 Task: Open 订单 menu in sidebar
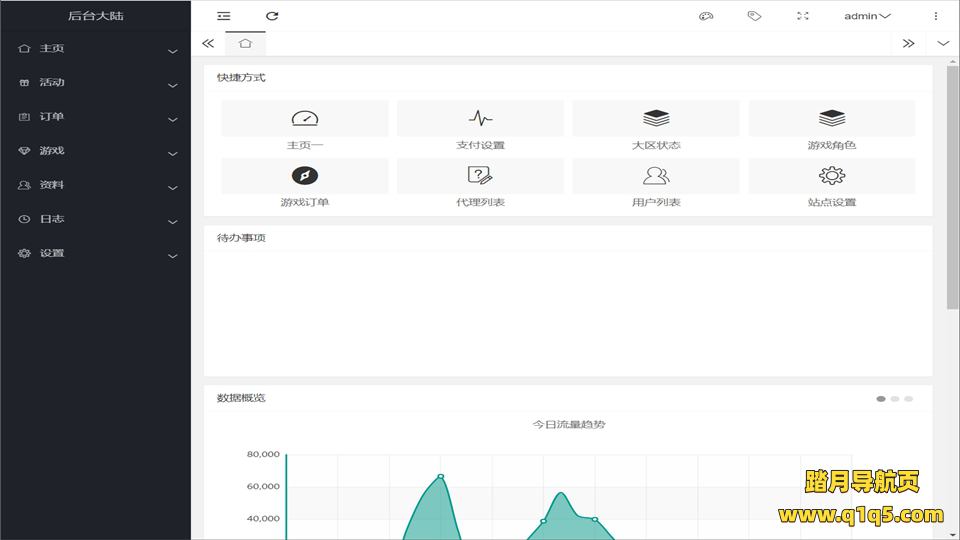click(95, 117)
